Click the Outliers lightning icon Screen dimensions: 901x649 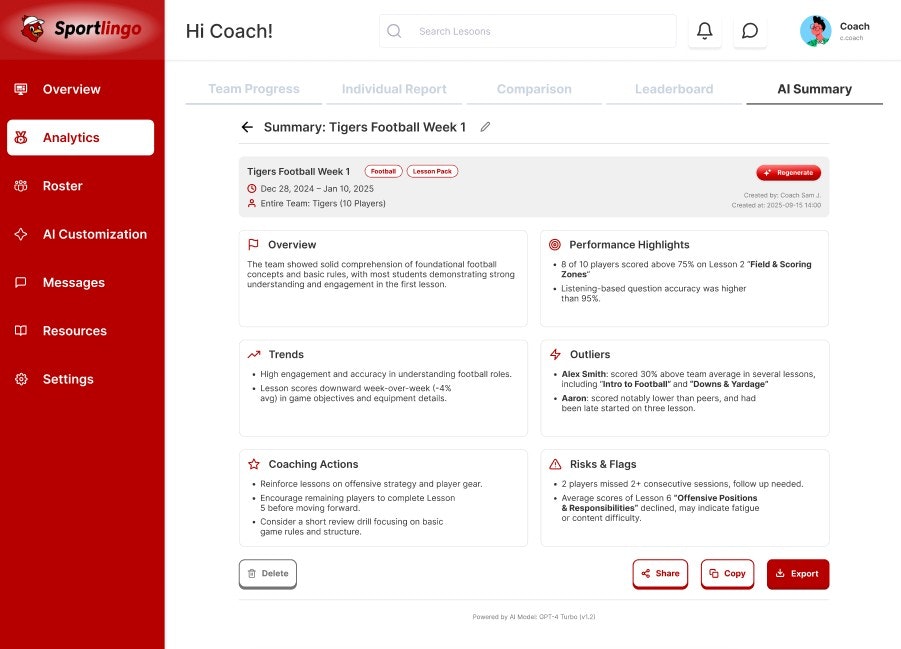555,354
